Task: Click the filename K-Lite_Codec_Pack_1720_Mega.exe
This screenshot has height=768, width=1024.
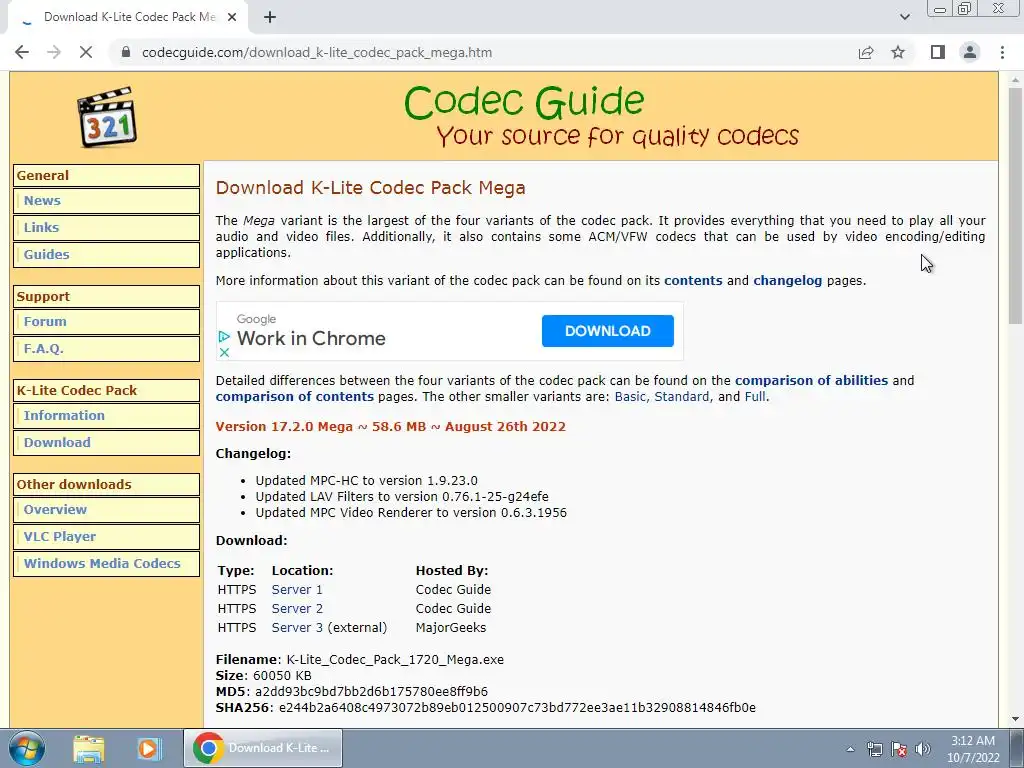Action: click(395, 660)
